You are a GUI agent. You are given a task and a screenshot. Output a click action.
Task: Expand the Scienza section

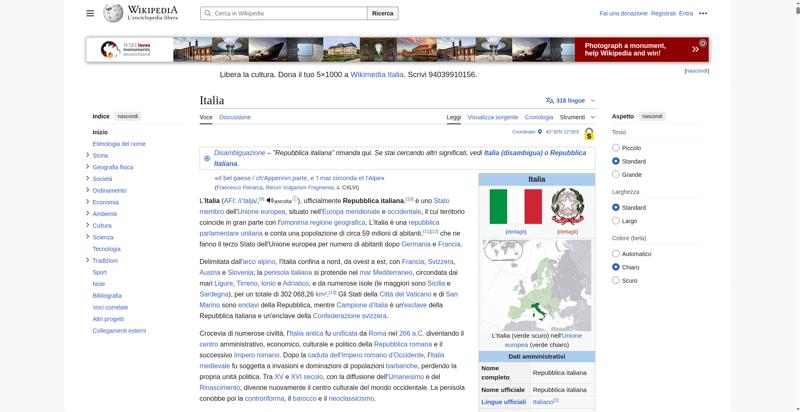88,237
